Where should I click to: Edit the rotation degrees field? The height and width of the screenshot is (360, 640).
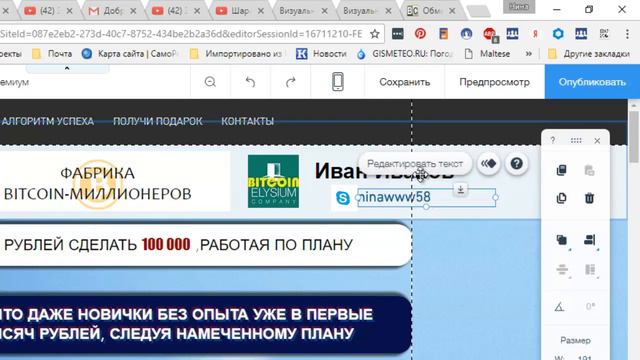click(590, 306)
